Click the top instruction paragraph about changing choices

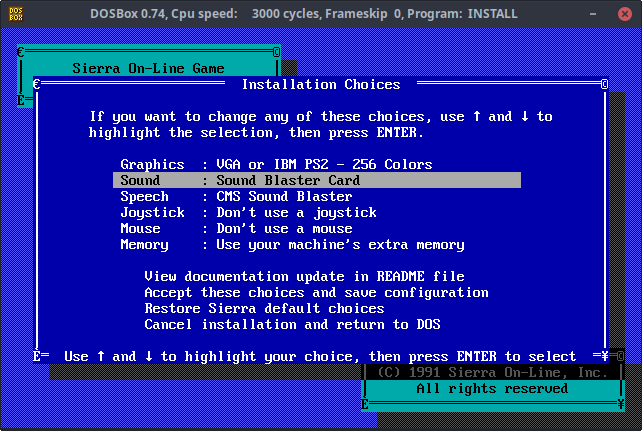click(320, 124)
